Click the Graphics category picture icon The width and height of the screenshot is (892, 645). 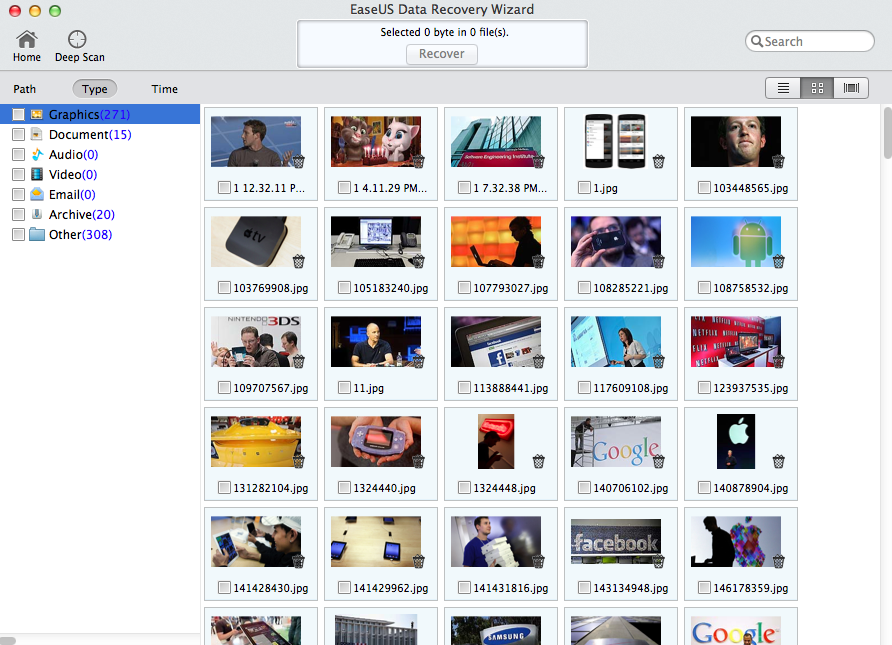coord(37,114)
